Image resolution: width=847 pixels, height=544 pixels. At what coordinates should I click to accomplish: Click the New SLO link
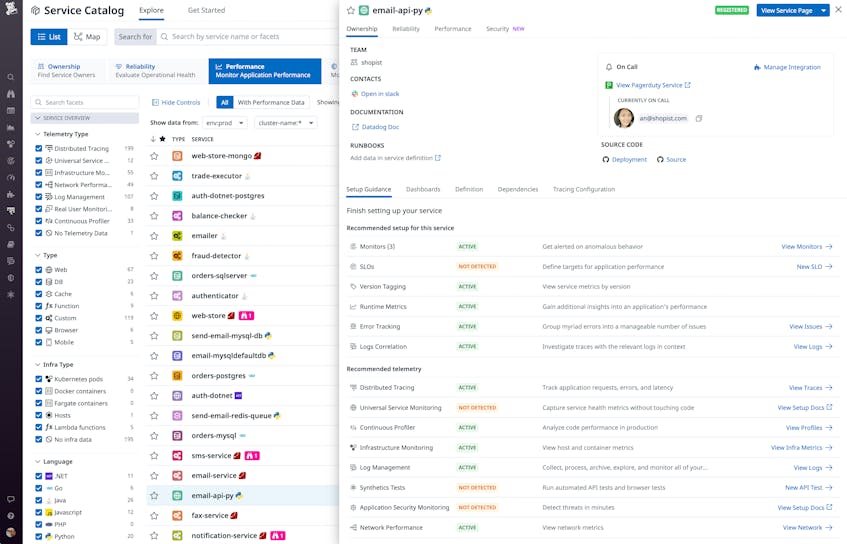click(814, 267)
